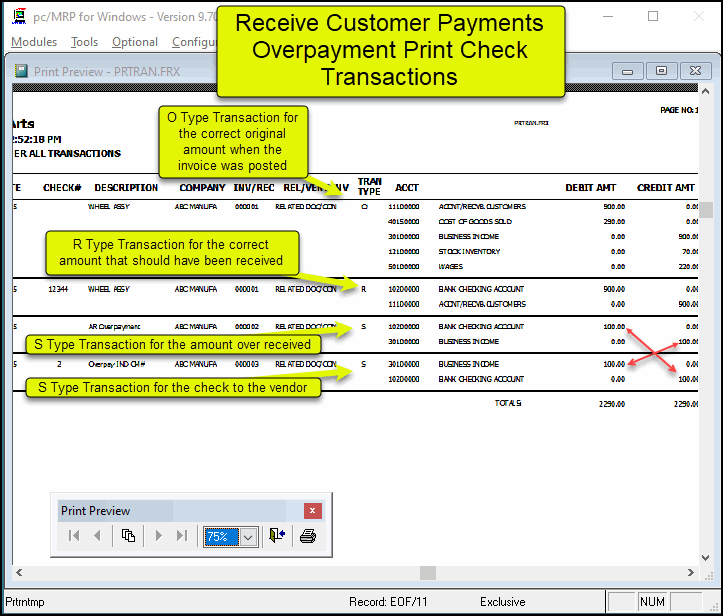The width and height of the screenshot is (723, 616).
Task: Click the previous page arrow icon
Action: (x=97, y=536)
